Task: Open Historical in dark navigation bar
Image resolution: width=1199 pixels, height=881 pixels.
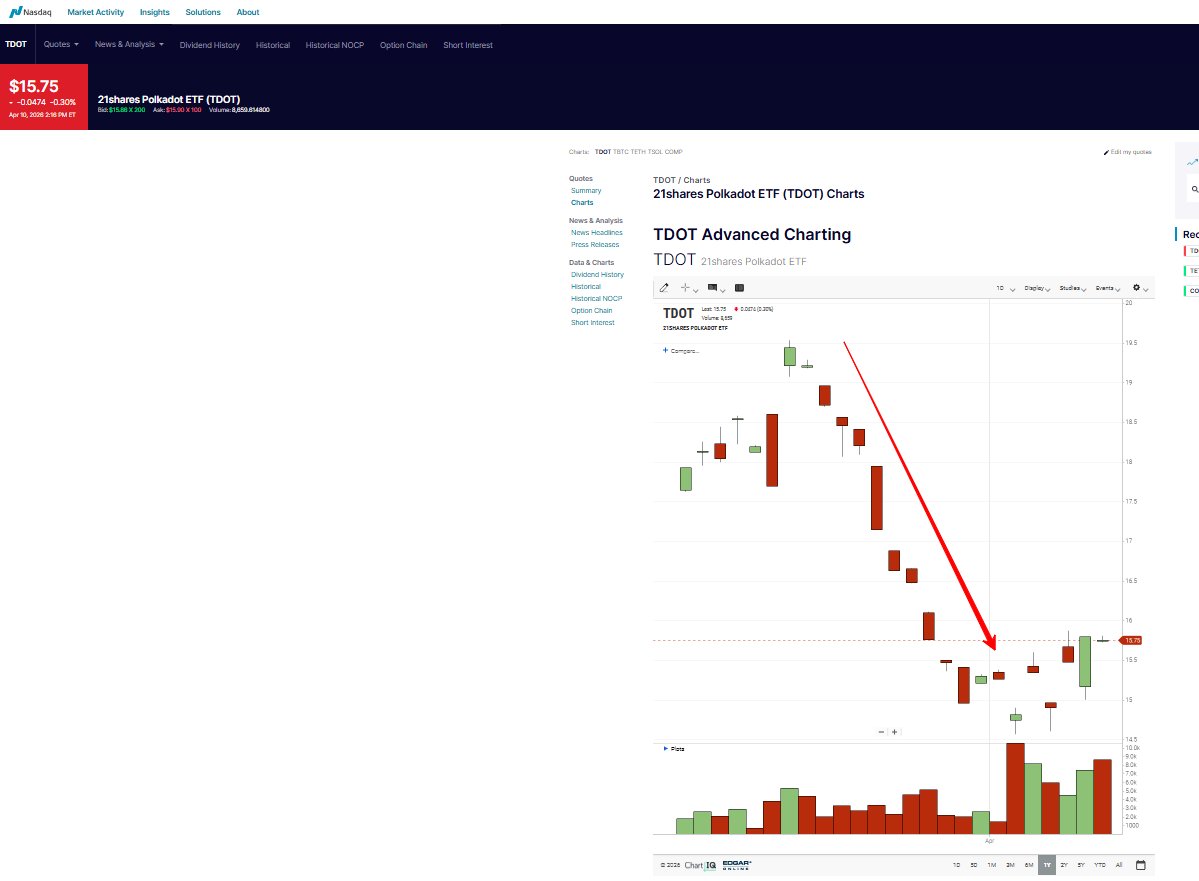Action: [273, 45]
